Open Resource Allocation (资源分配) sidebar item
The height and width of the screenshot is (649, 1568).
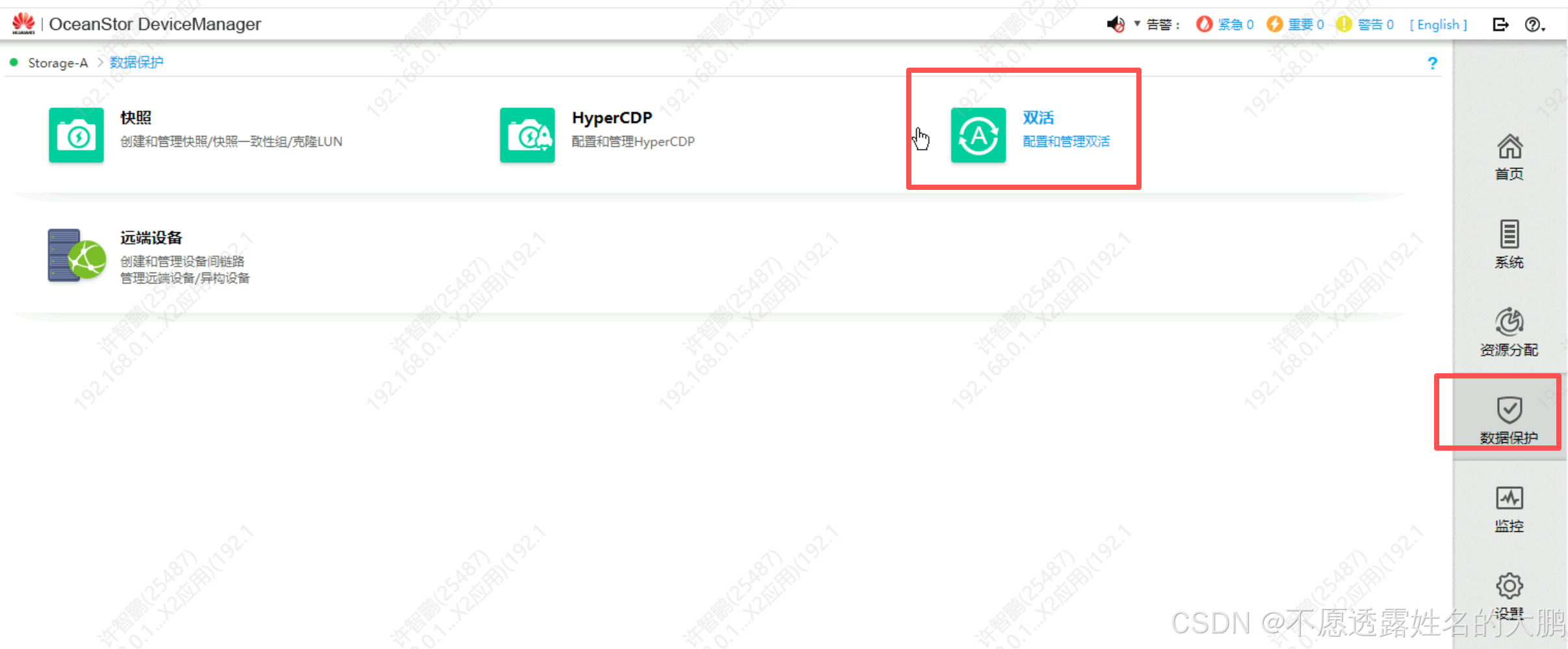[x=1509, y=332]
